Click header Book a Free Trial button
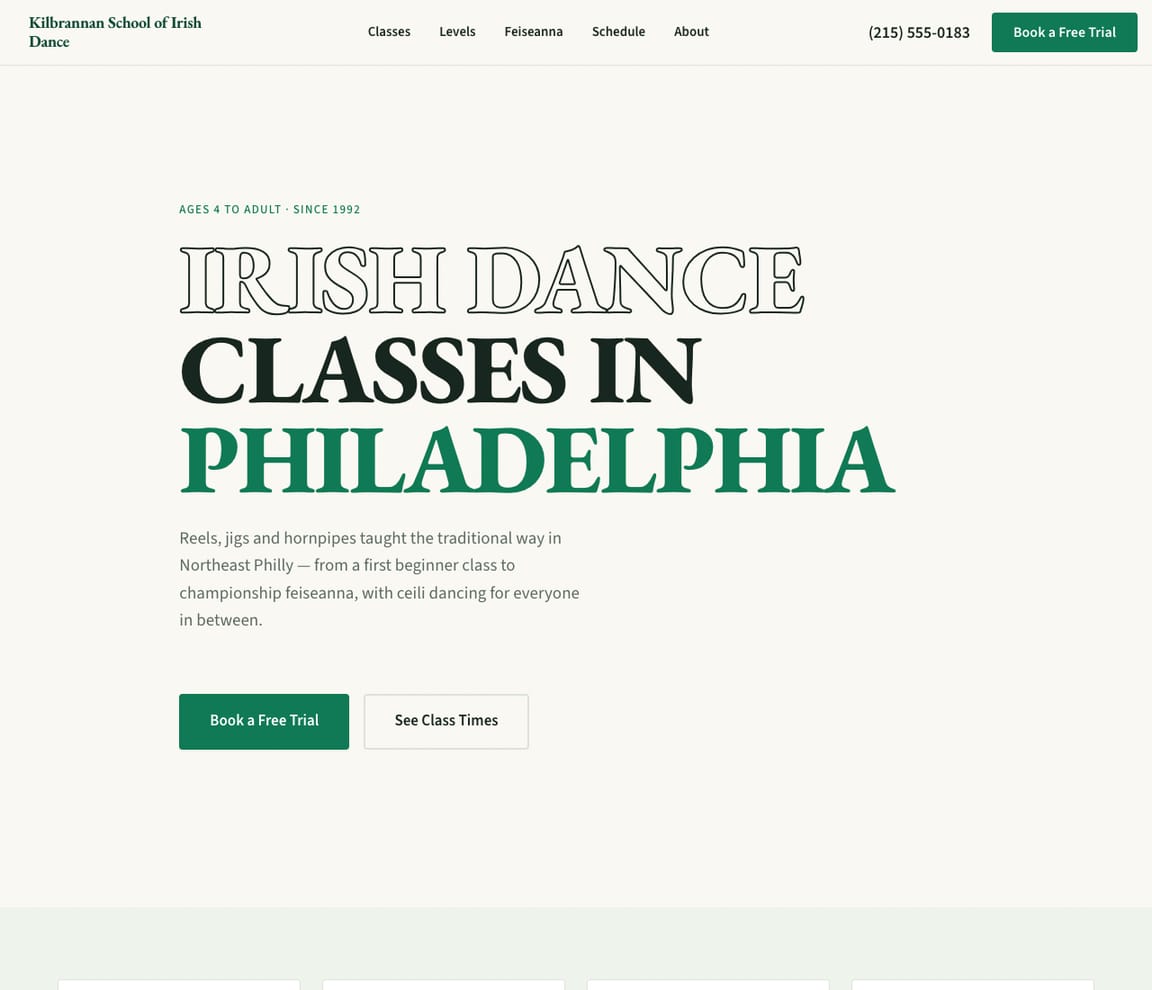Screen dimensions: 1152x990 (1064, 32)
